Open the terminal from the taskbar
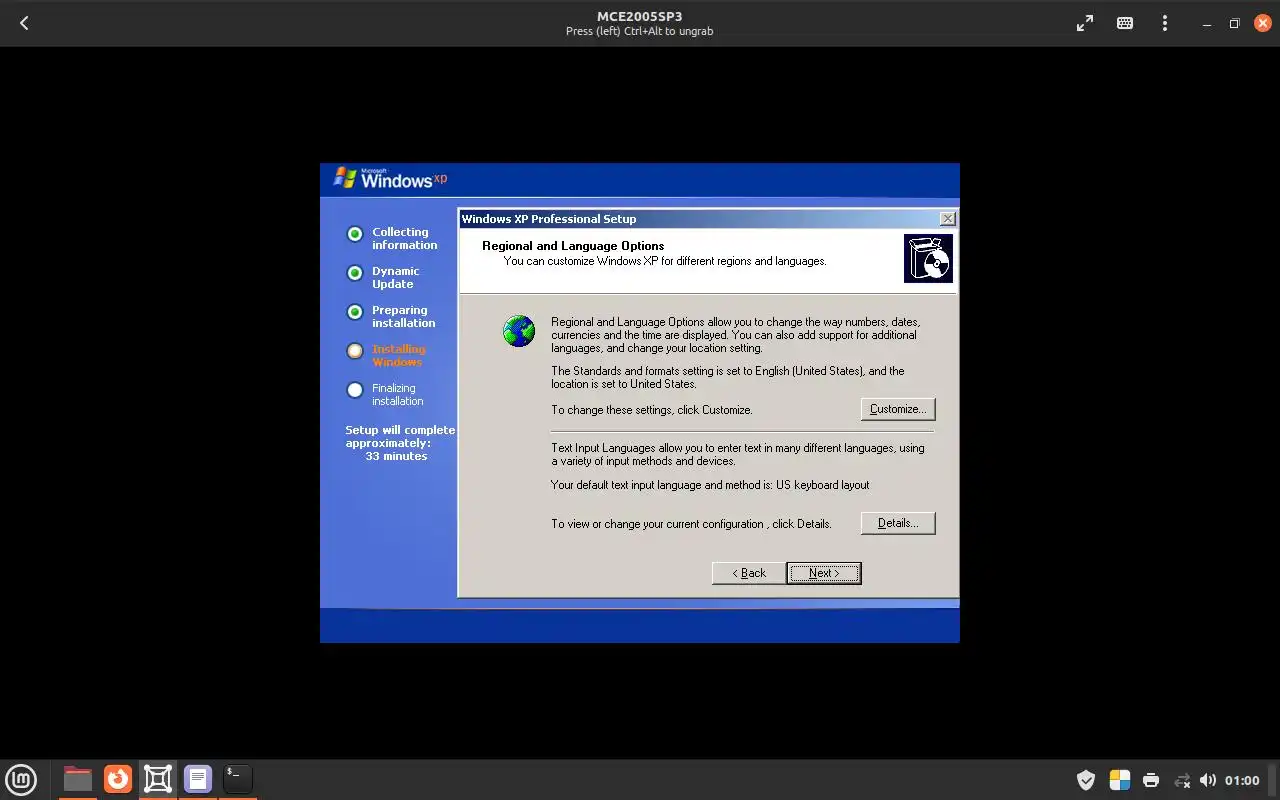 tap(238, 779)
